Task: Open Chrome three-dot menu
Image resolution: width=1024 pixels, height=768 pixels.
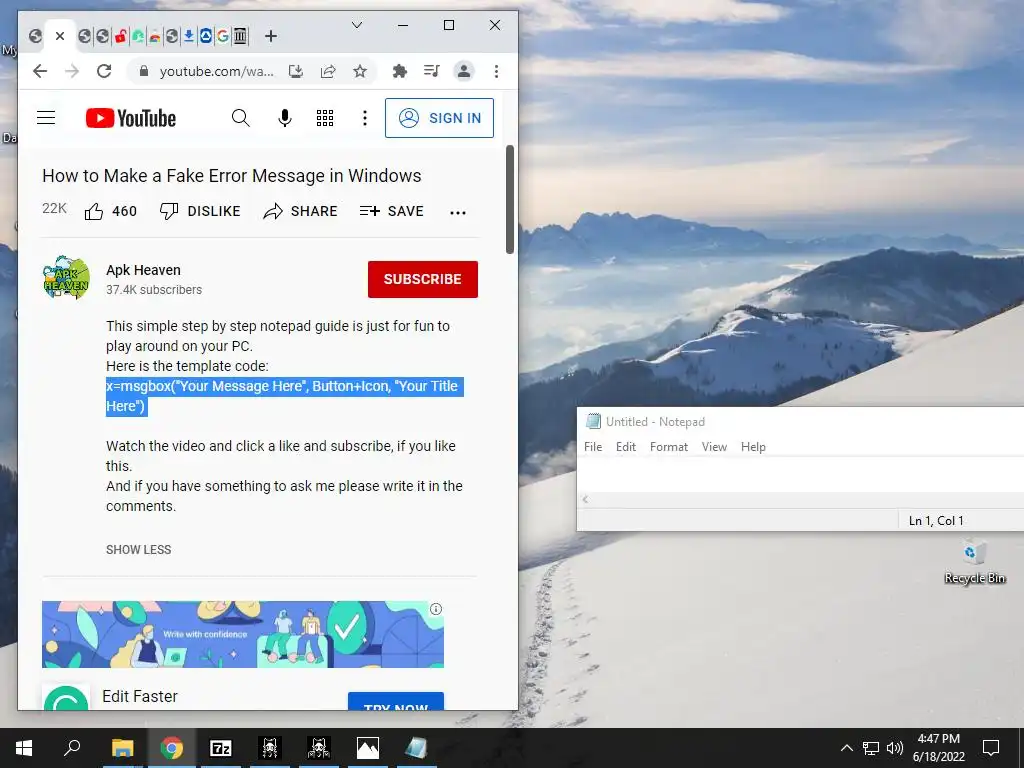Action: tap(496, 71)
